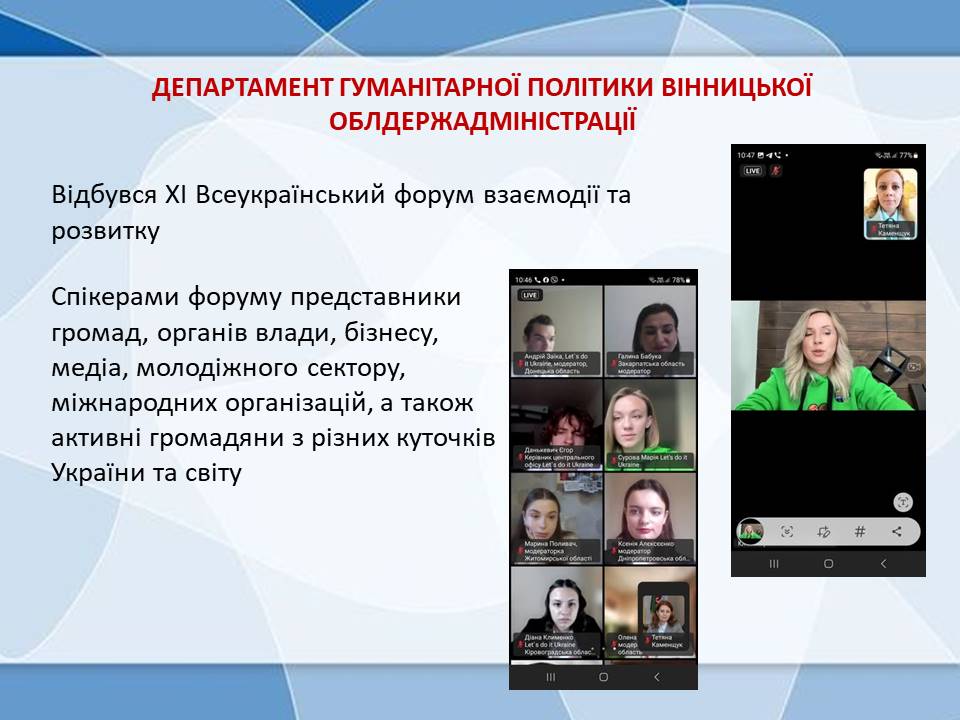The image size is (960, 720).
Task: Open the Тетяна Каменщук self-view thumbnail, right phone
Action: pyautogui.click(x=890, y=204)
